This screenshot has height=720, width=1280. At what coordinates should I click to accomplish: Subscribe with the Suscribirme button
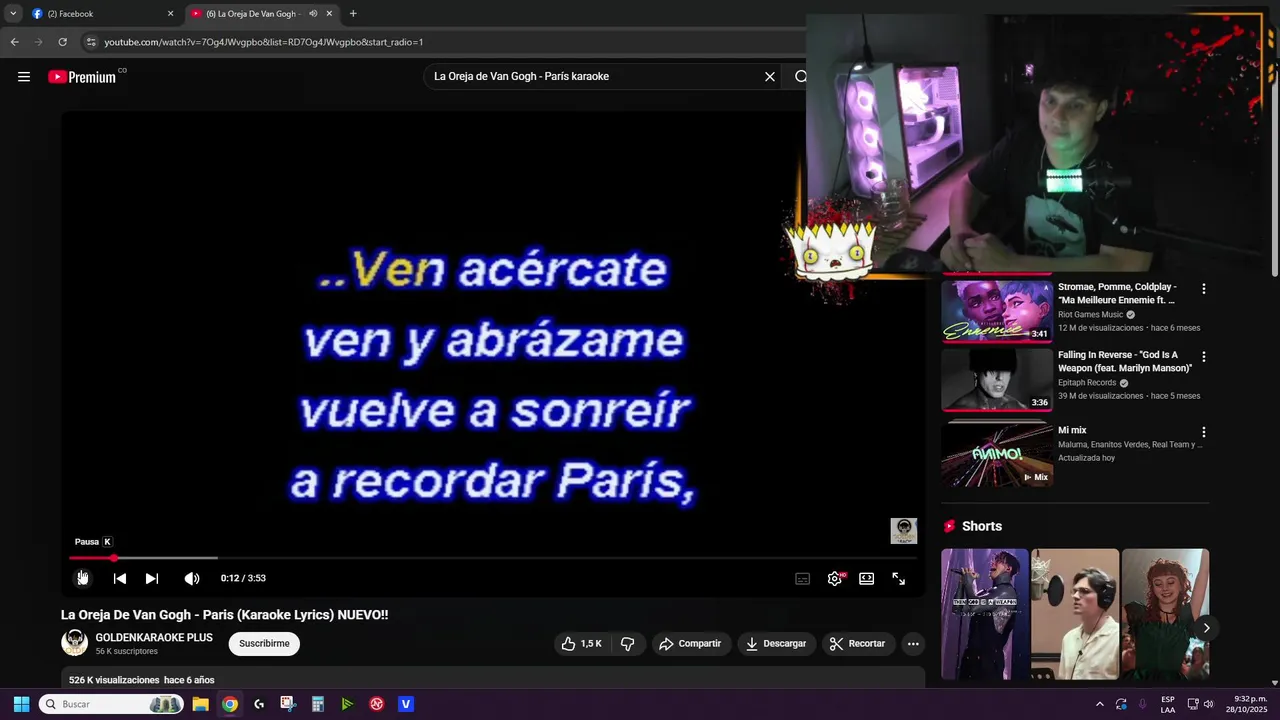click(x=264, y=643)
